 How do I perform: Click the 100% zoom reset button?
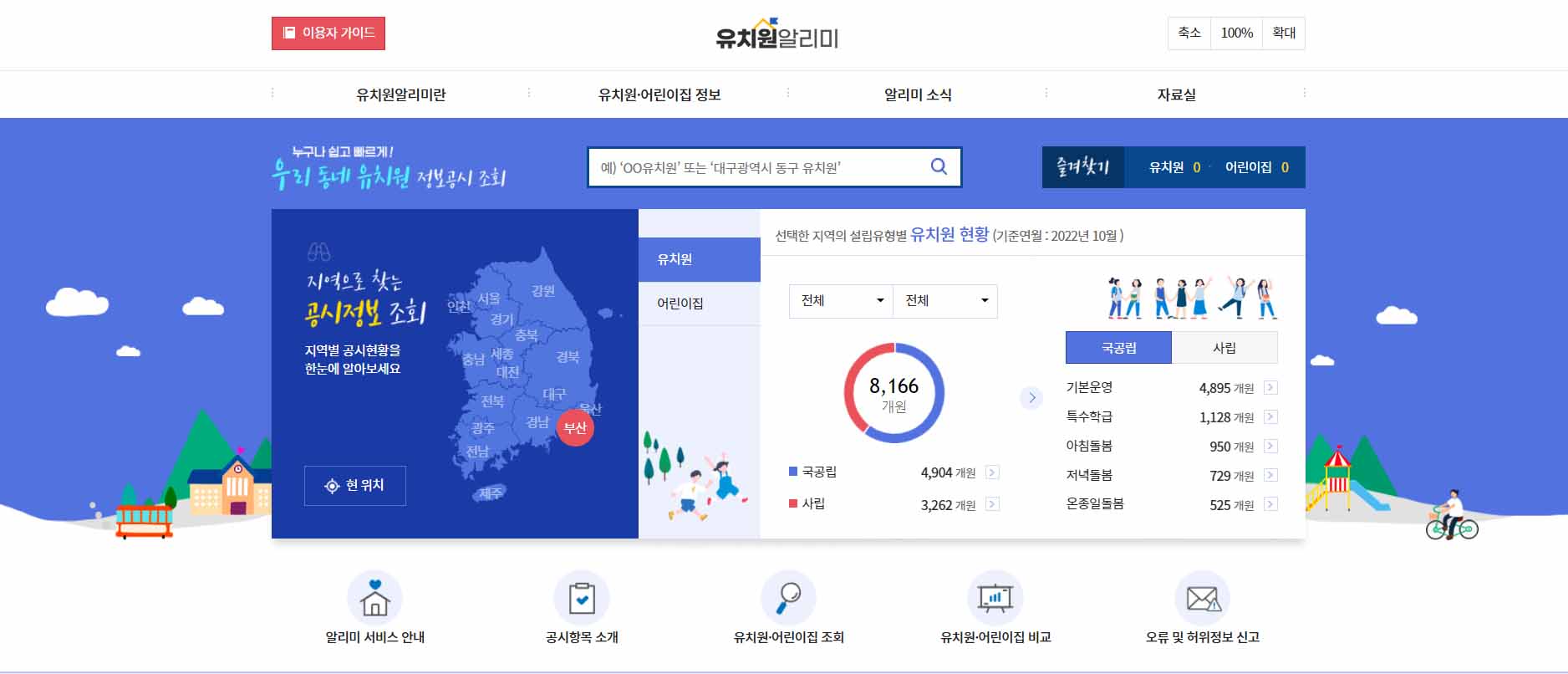click(x=1237, y=33)
